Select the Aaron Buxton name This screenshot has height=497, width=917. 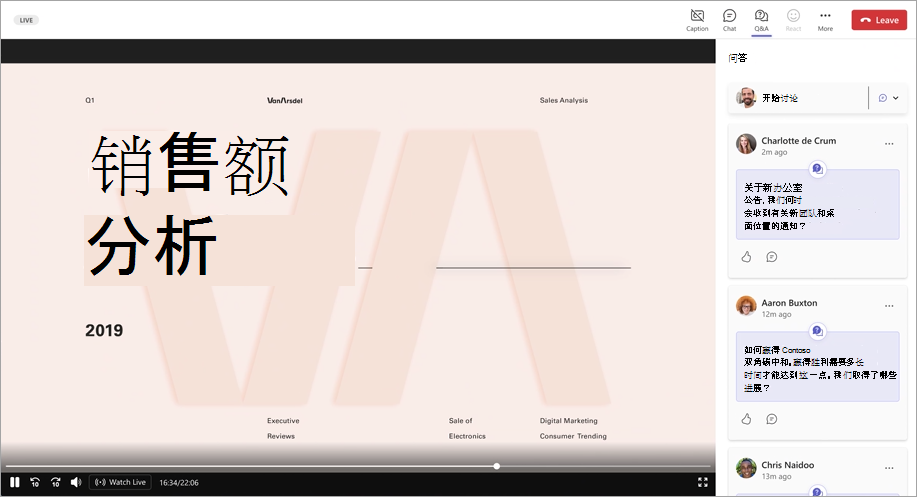tap(789, 303)
